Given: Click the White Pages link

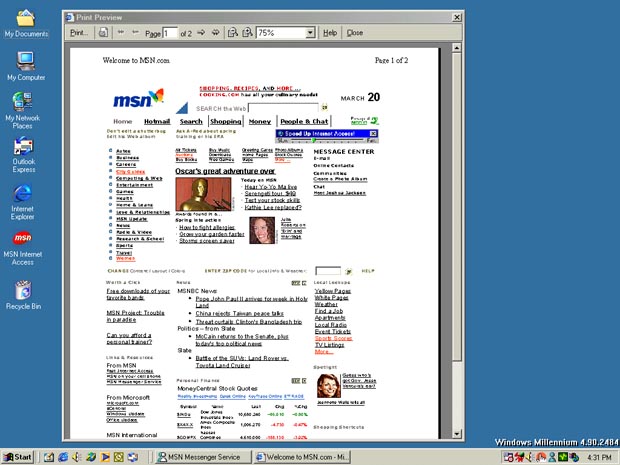Looking at the screenshot, I should (x=331, y=297).
